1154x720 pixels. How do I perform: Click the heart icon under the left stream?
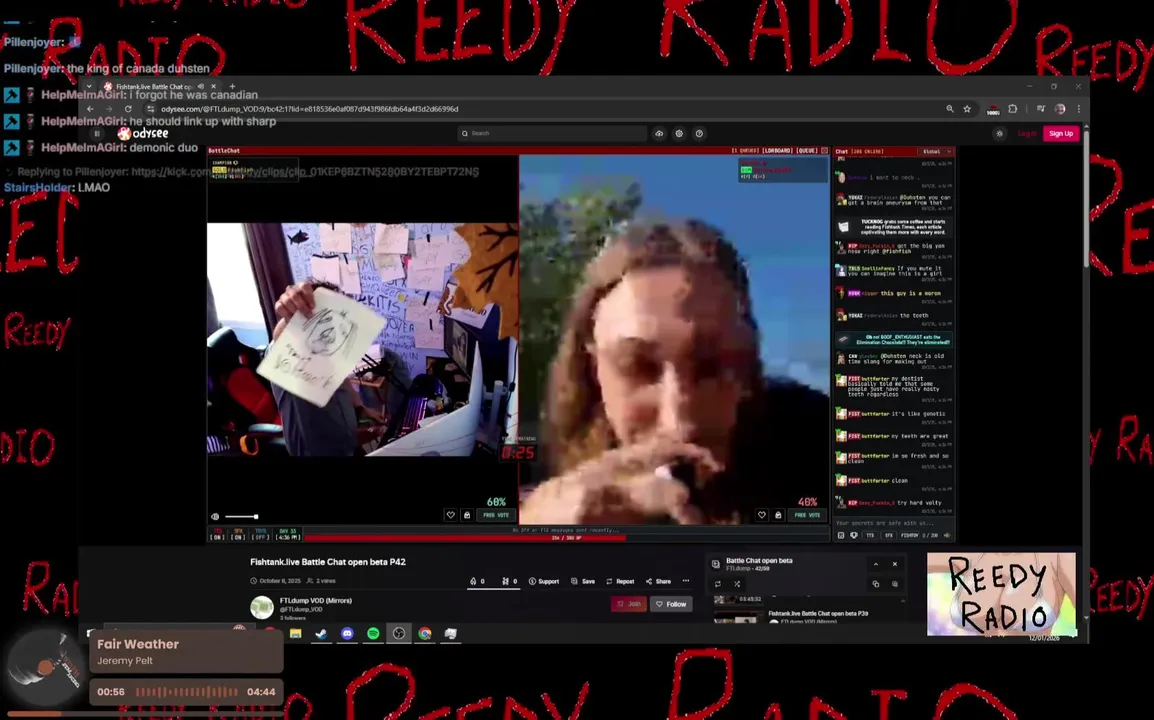coord(450,515)
